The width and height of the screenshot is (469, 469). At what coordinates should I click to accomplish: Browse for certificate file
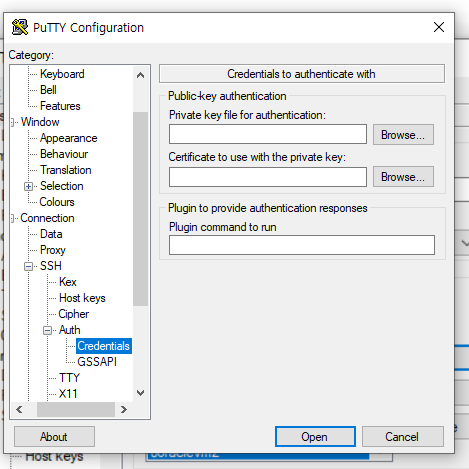(x=403, y=177)
